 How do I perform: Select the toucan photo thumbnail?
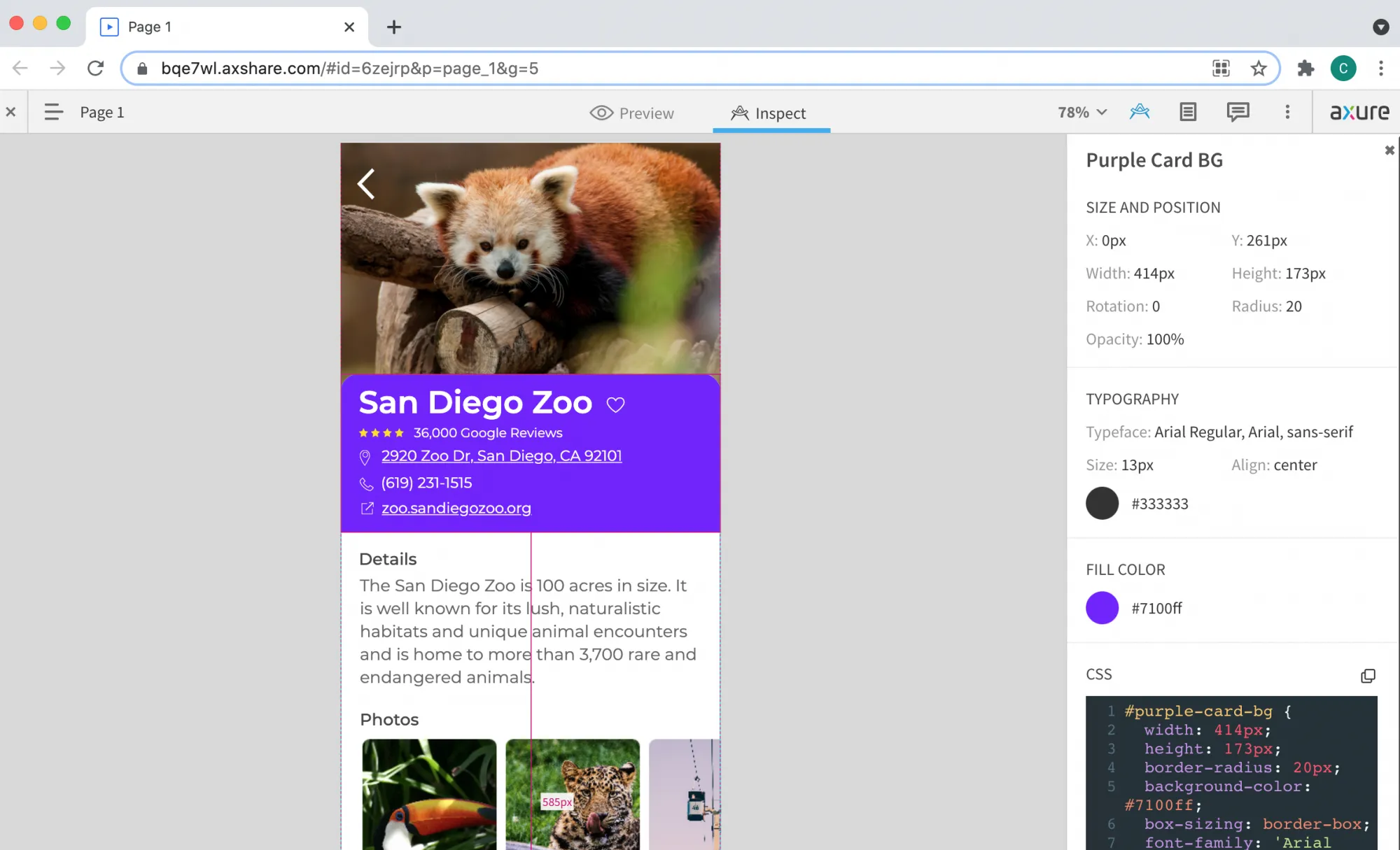click(429, 794)
